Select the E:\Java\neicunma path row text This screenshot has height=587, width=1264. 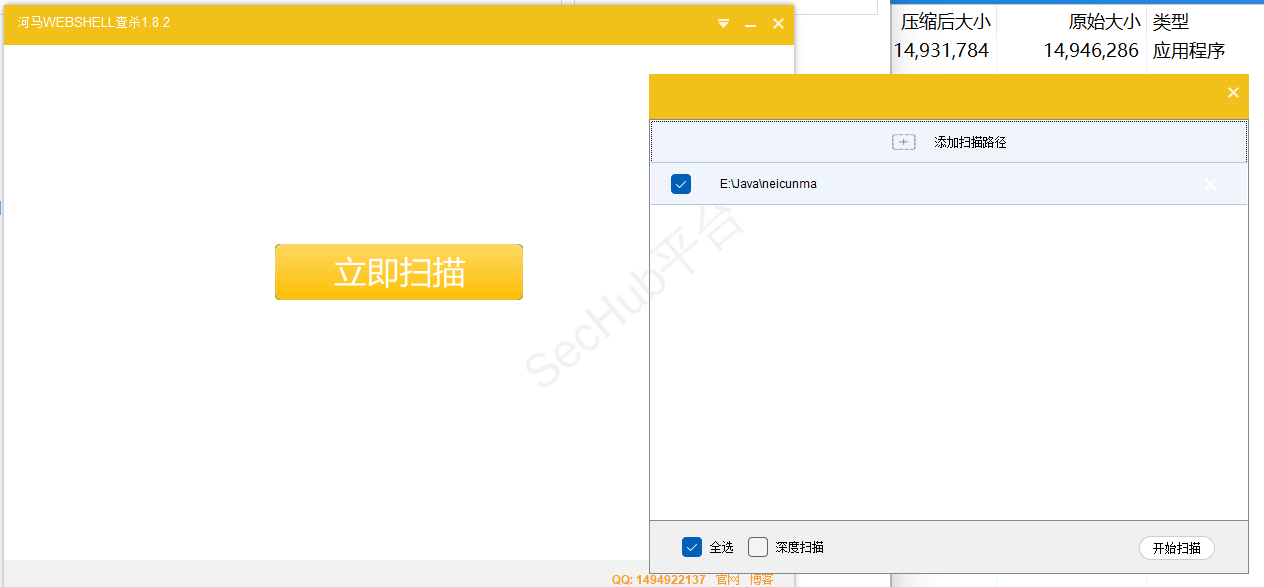tap(768, 184)
